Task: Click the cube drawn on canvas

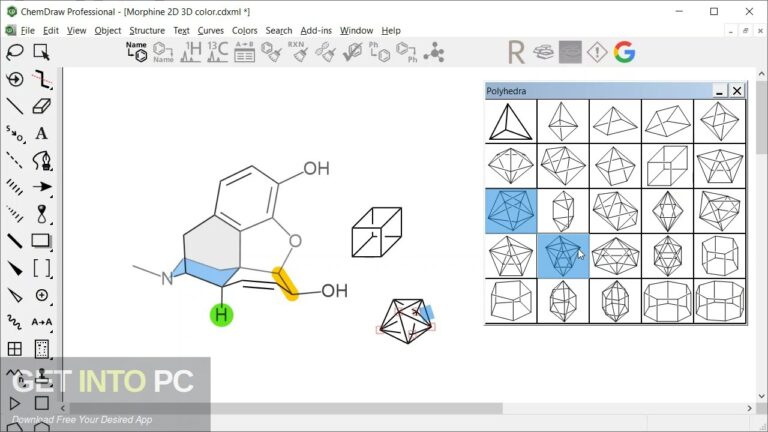Action: (x=377, y=232)
